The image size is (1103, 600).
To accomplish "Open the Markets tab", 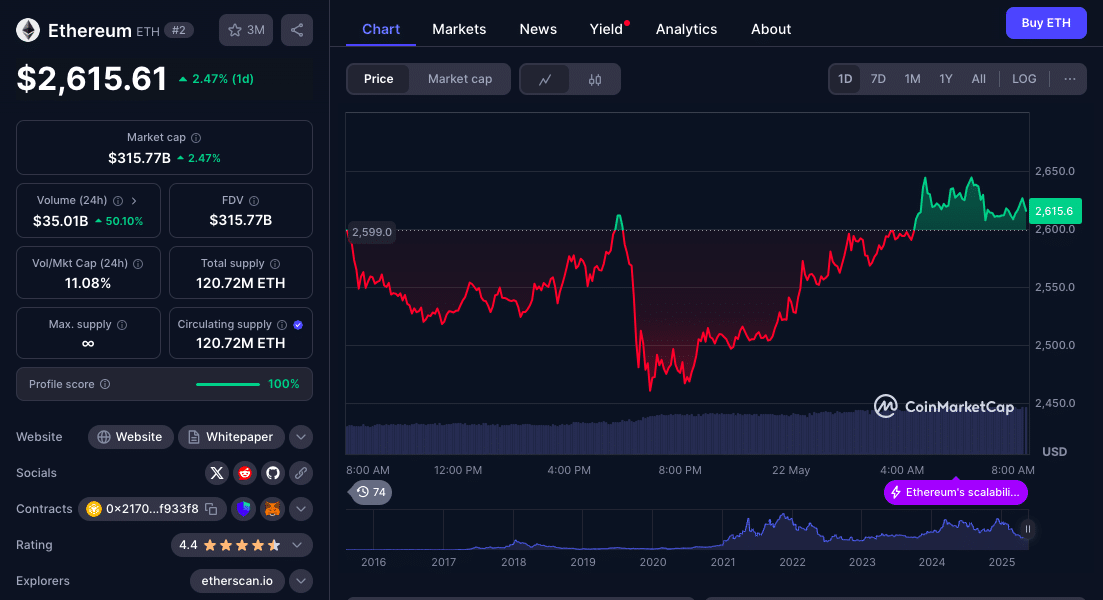I will coord(459,30).
